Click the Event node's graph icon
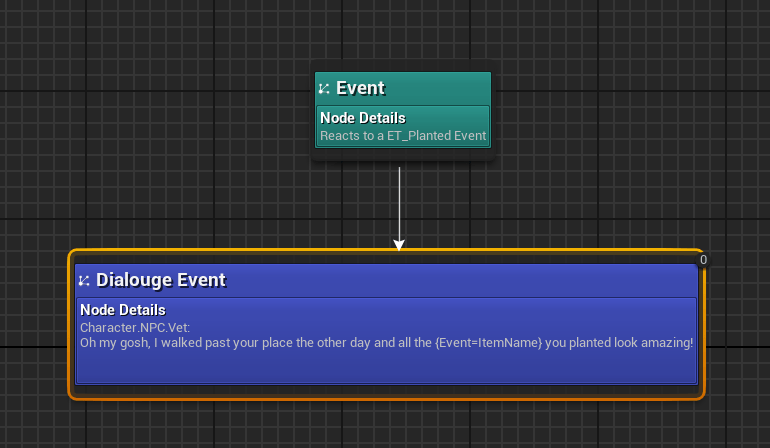Viewport: 770px width, 448px height. click(324, 89)
